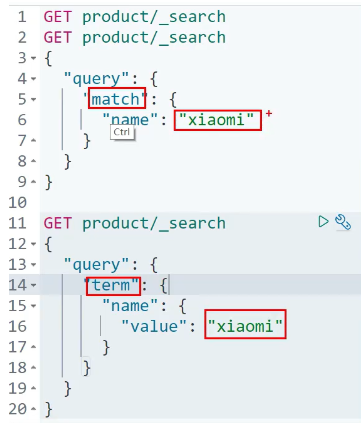Collapse the request body at line 12
Screen dimensions: 363x423
[x=34, y=244]
